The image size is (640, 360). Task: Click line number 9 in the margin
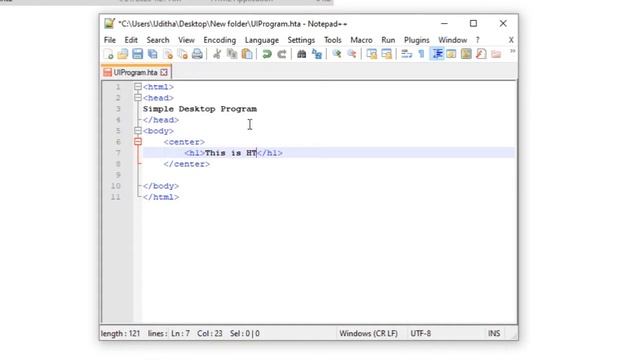point(118,175)
